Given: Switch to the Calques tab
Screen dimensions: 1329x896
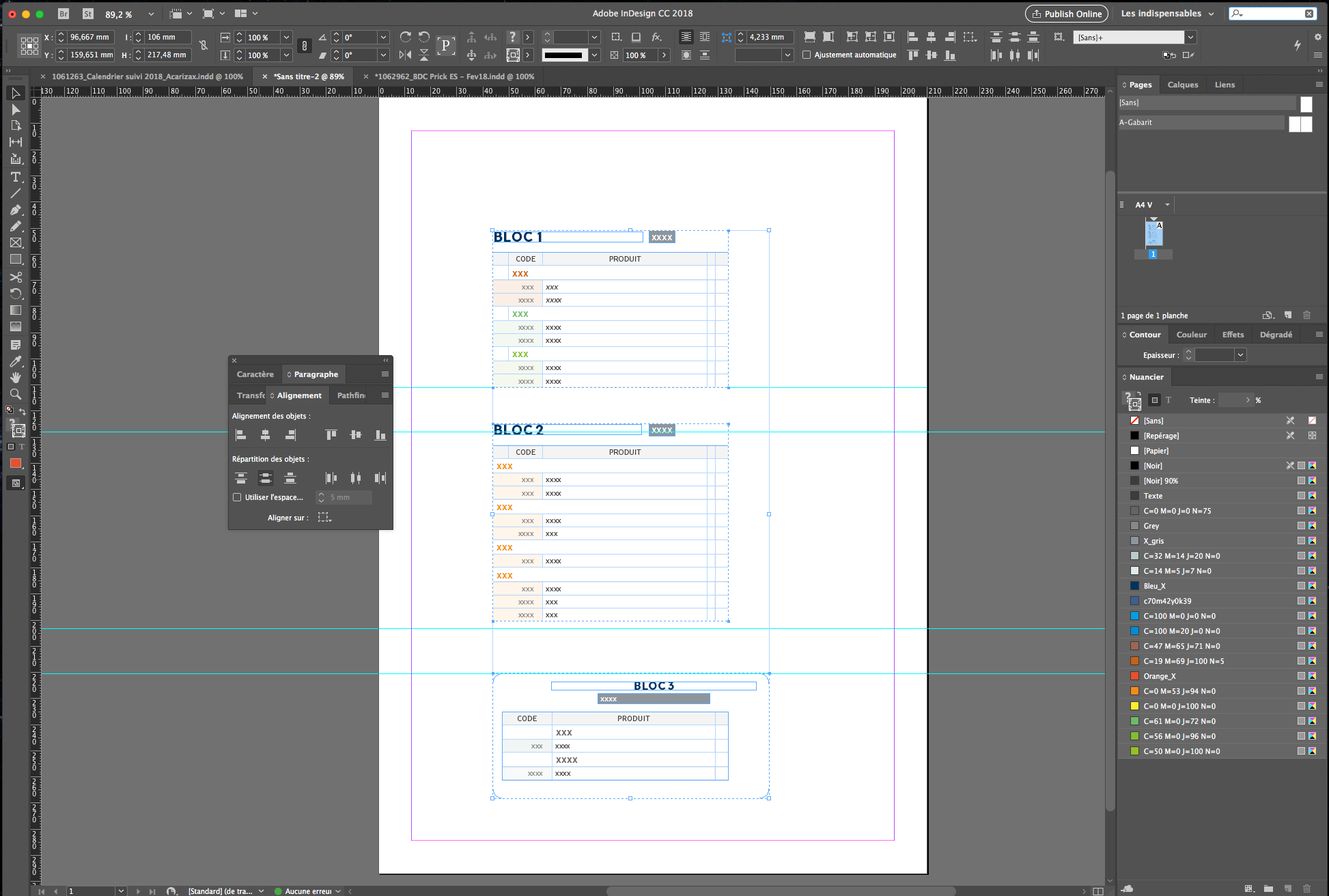Looking at the screenshot, I should point(1182,85).
